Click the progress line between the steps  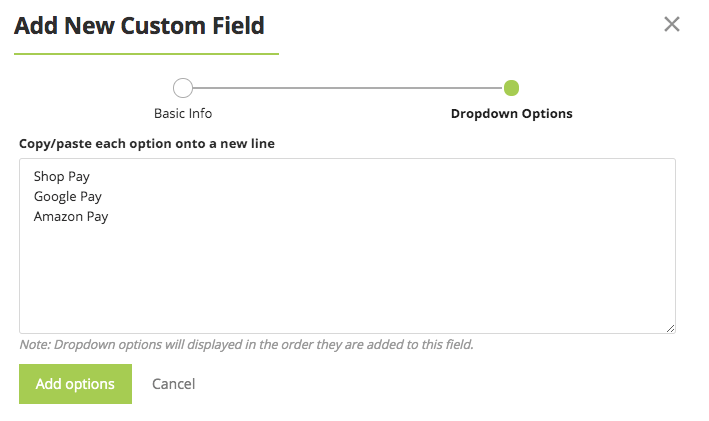(347, 88)
